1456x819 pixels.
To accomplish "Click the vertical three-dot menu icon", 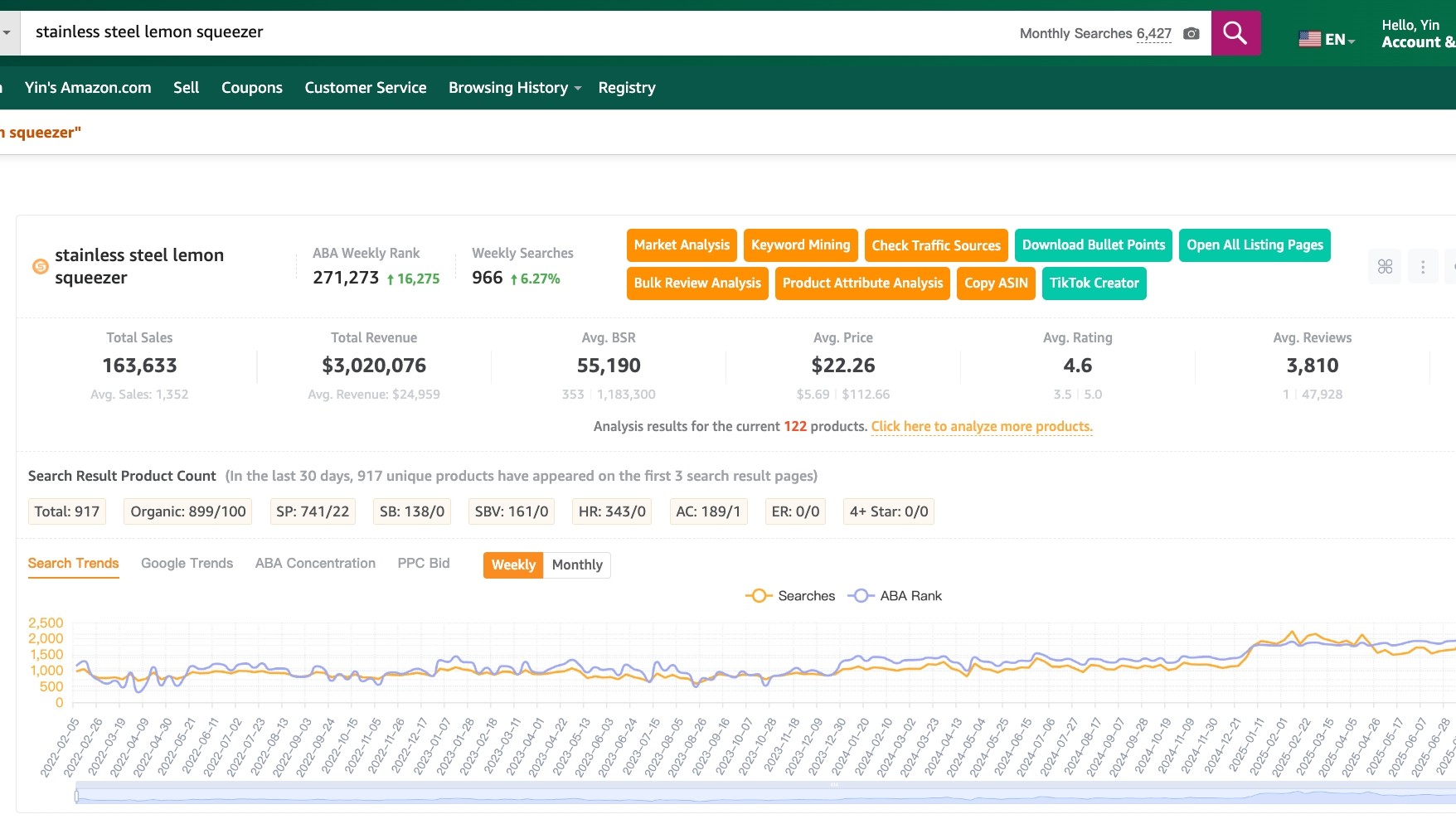I will click(1423, 266).
